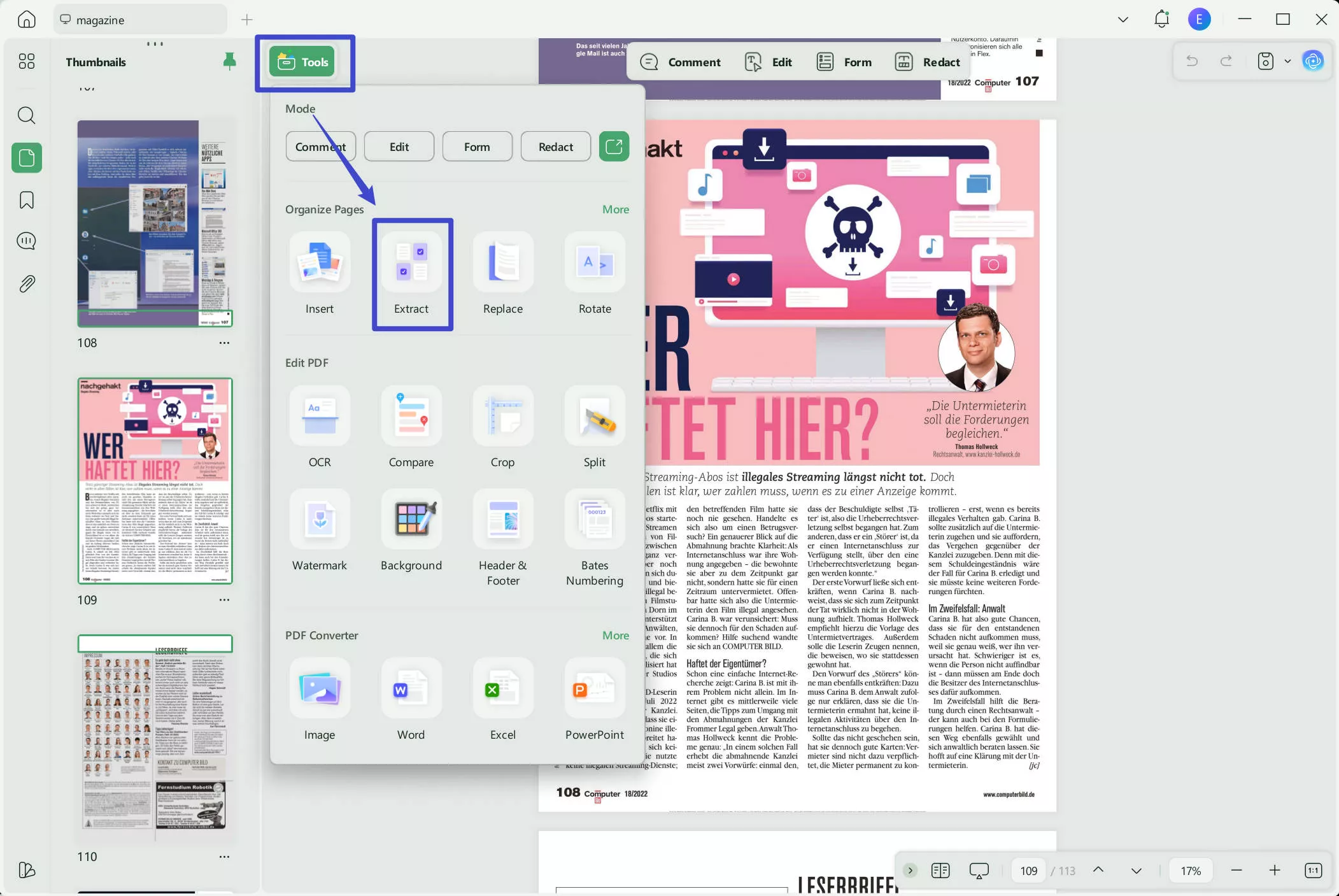Select the Extract pages tool
The width and height of the screenshot is (1339, 896).
[x=411, y=275]
